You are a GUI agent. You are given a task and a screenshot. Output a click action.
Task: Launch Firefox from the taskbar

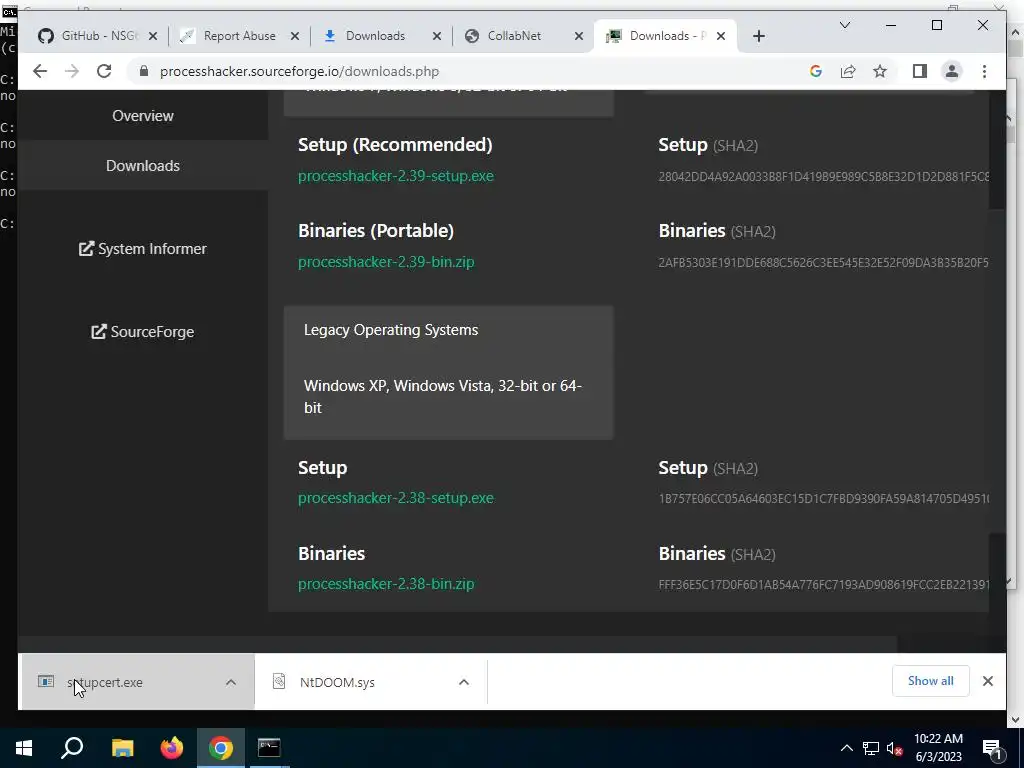[x=172, y=748]
